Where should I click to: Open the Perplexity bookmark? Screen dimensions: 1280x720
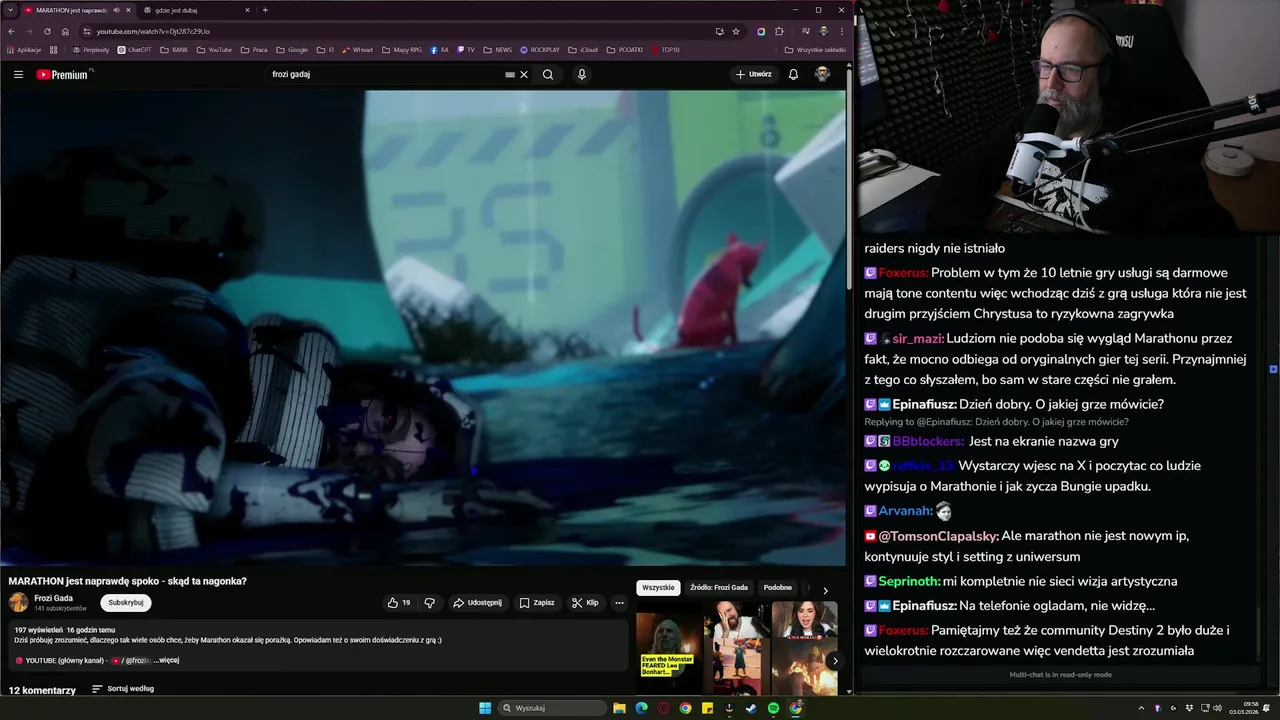(x=91, y=50)
